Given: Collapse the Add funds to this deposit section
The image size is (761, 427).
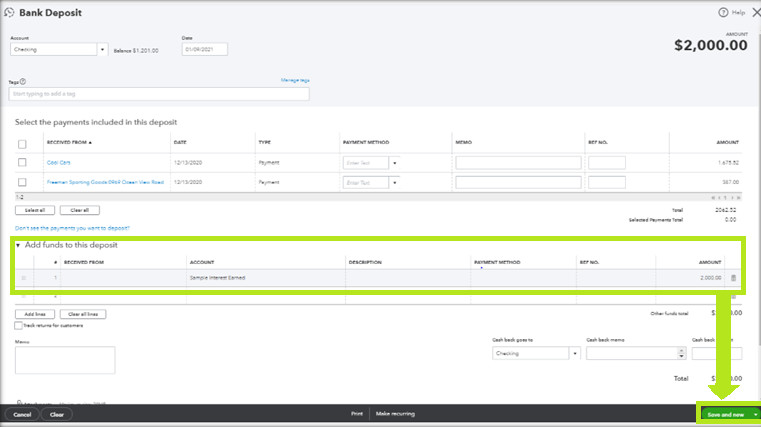Looking at the screenshot, I should (x=18, y=246).
